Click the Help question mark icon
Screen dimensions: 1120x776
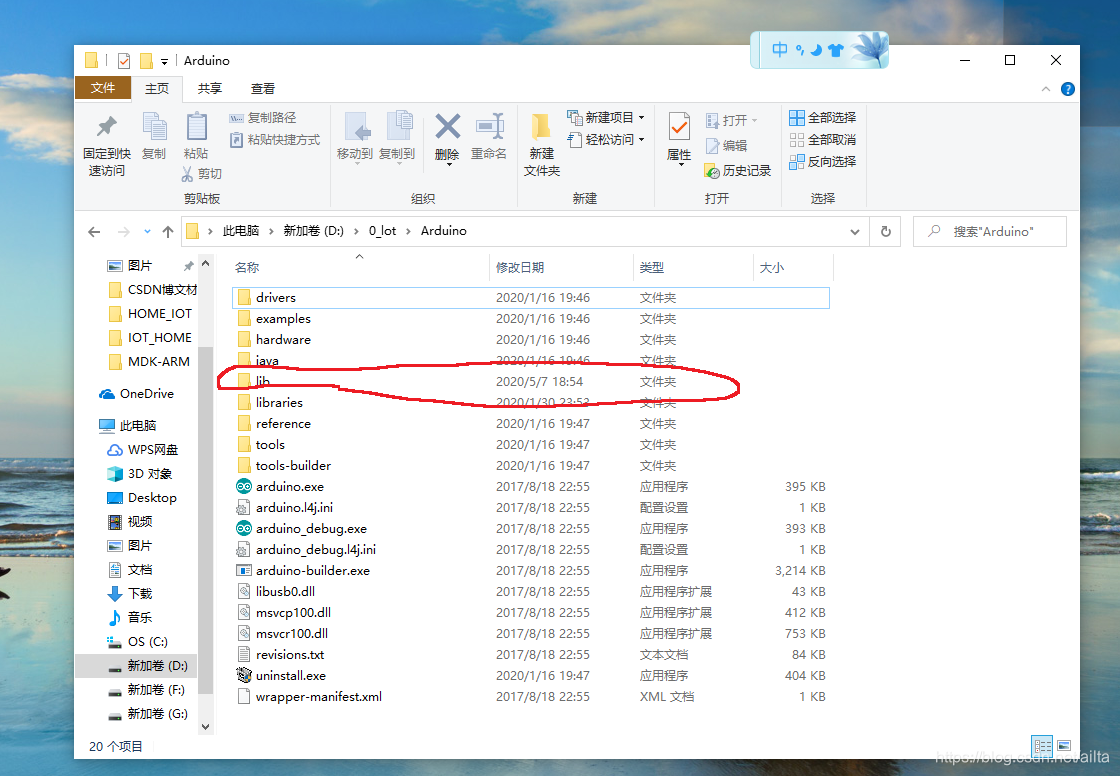click(1068, 89)
